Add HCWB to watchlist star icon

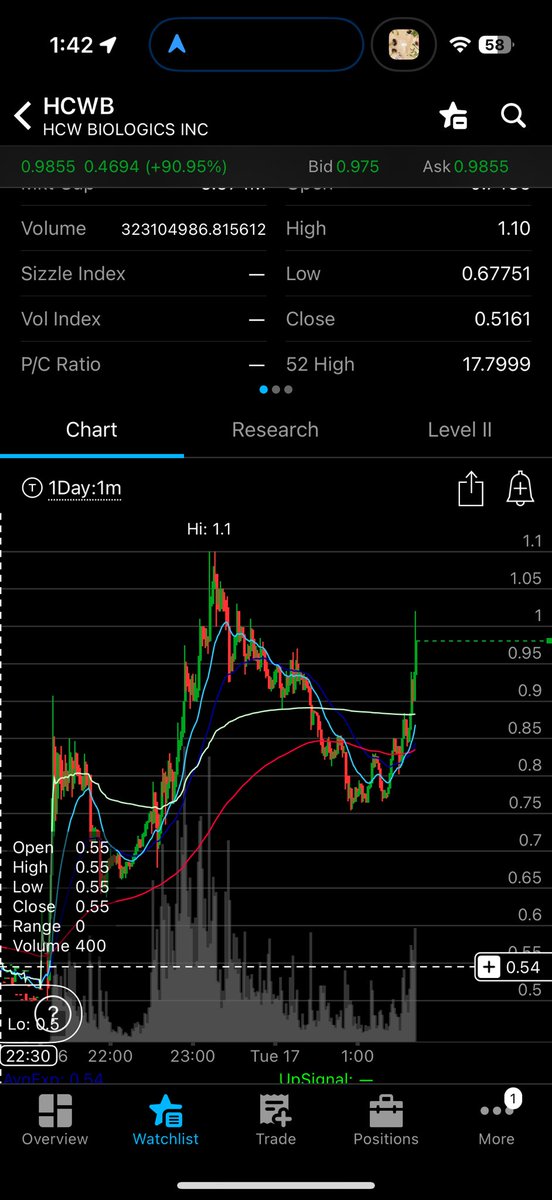coord(453,116)
